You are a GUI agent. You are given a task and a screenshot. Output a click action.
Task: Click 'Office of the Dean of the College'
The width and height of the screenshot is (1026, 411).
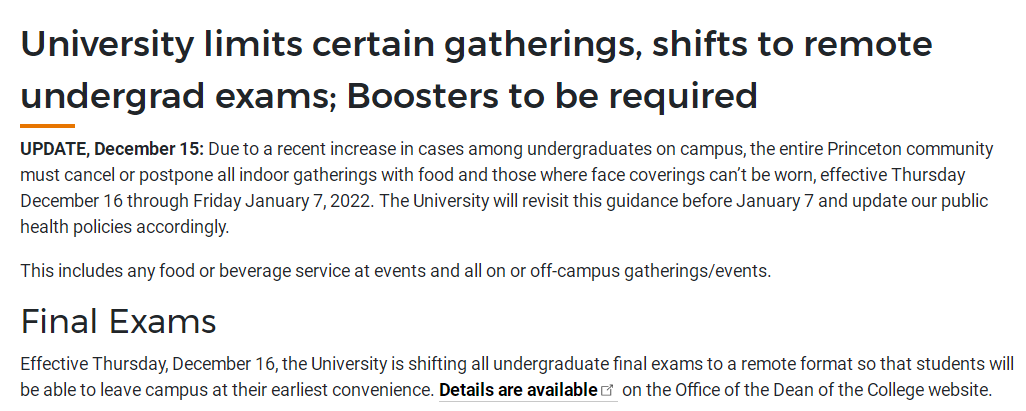point(802,391)
